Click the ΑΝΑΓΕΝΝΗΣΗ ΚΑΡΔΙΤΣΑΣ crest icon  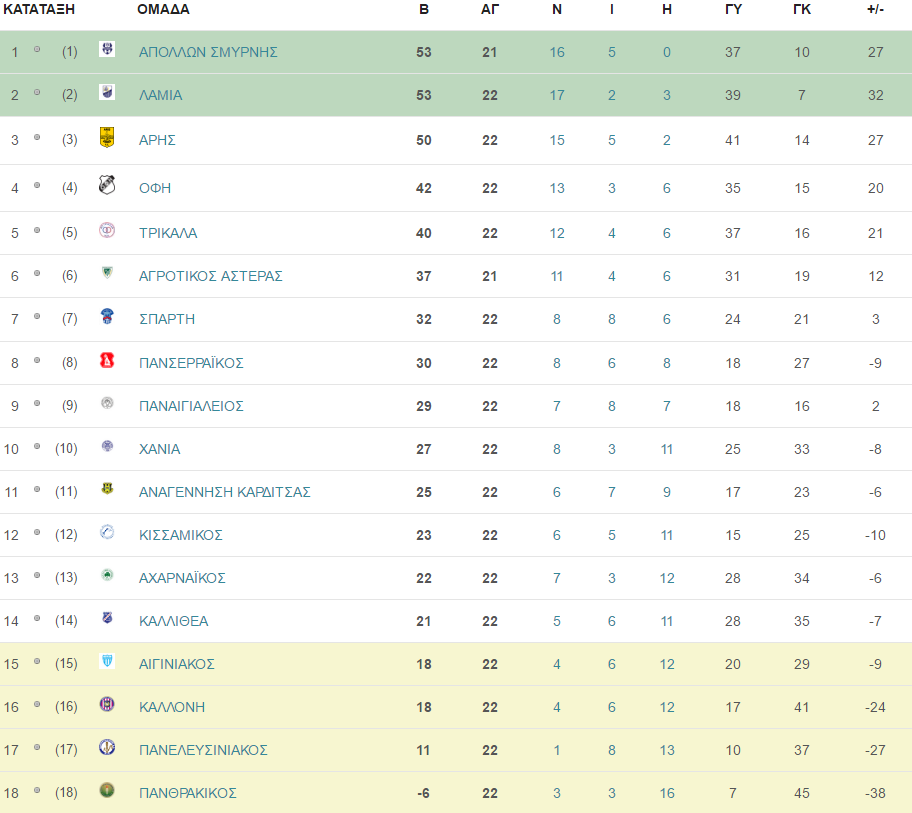(107, 489)
